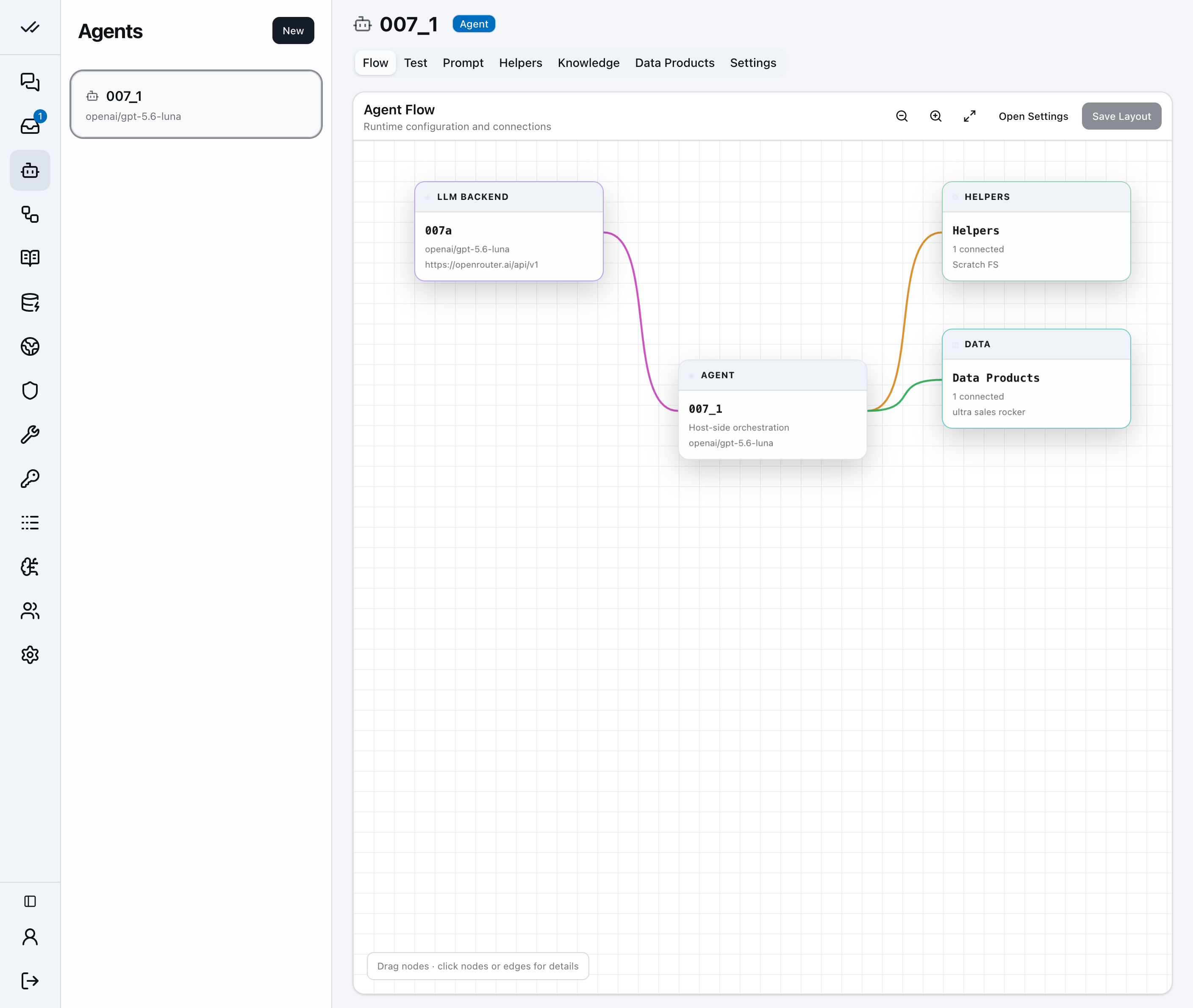
Task: Switch to the Test tab
Action: coord(416,63)
